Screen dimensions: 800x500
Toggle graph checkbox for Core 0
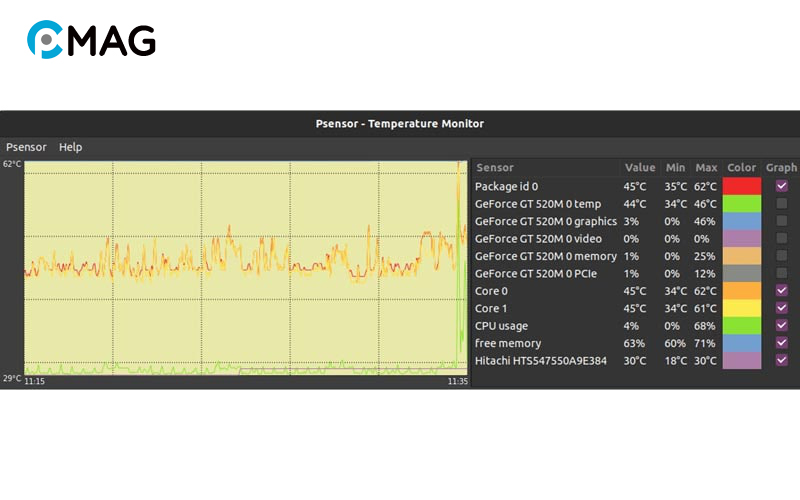pyautogui.click(x=781, y=291)
